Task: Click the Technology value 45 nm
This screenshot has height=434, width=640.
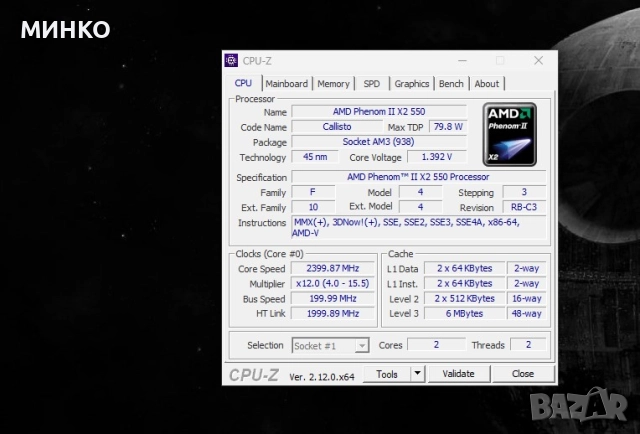Action: 315,157
